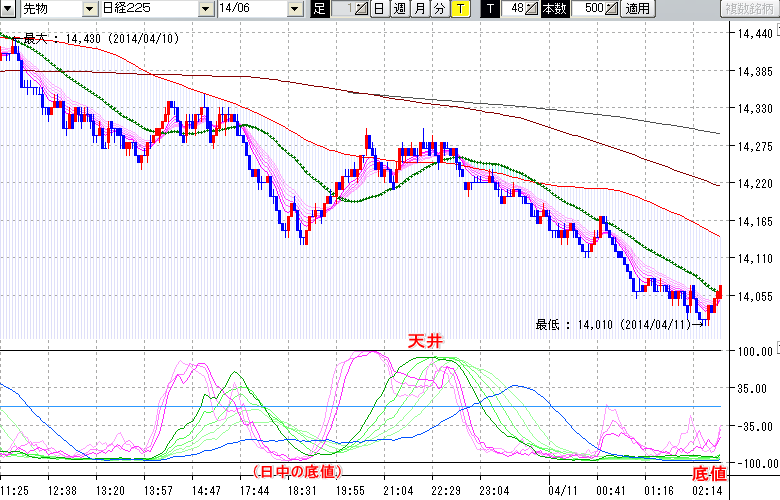
Task: Expand the 日経225 symbol dropdown
Action: click(205, 9)
